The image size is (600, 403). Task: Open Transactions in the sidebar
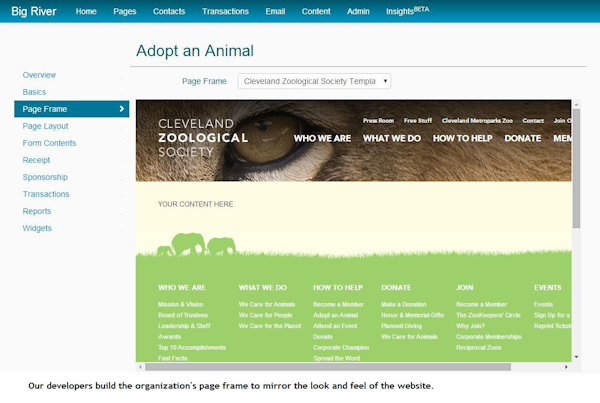46,194
